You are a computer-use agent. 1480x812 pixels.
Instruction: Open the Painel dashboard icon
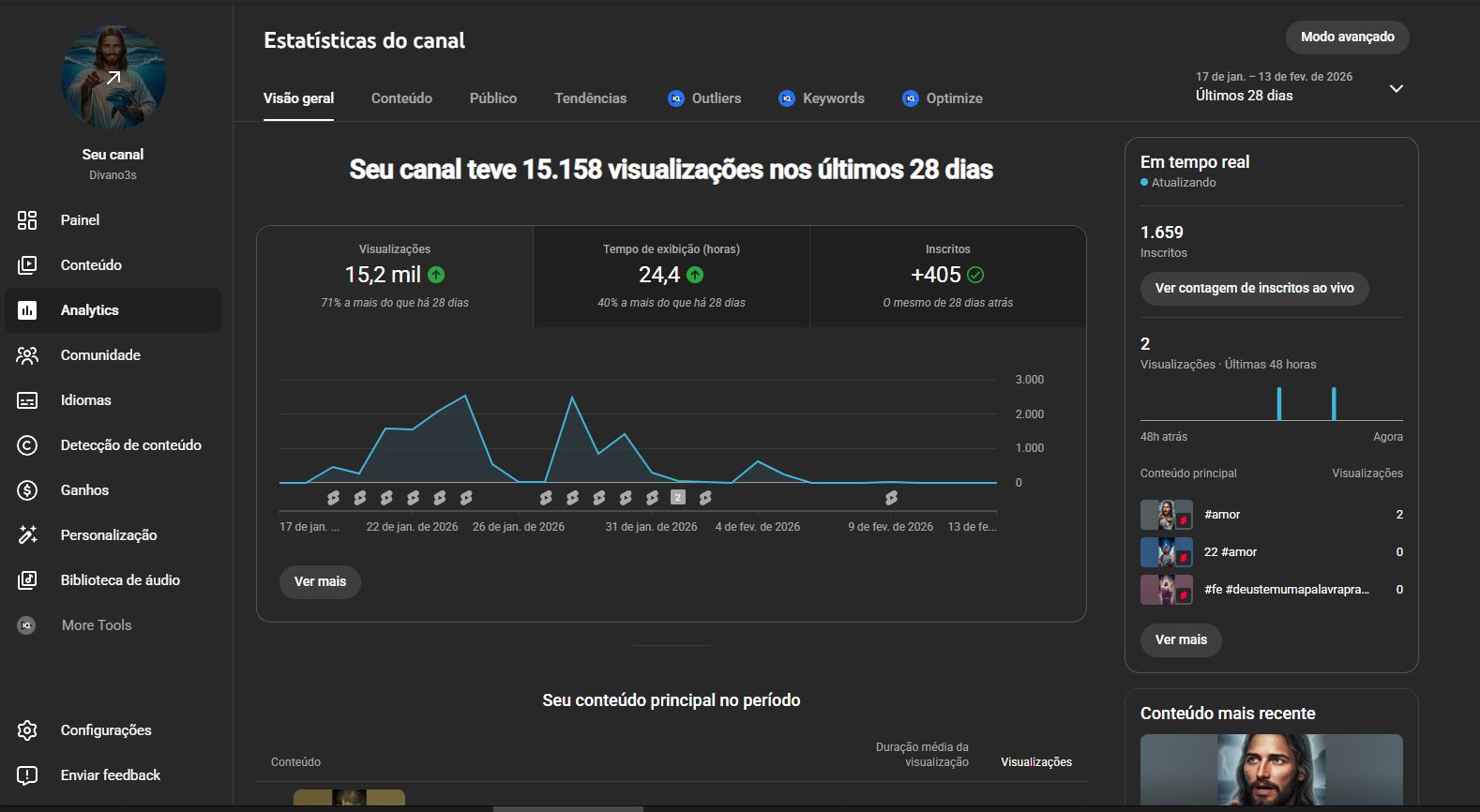click(x=27, y=220)
